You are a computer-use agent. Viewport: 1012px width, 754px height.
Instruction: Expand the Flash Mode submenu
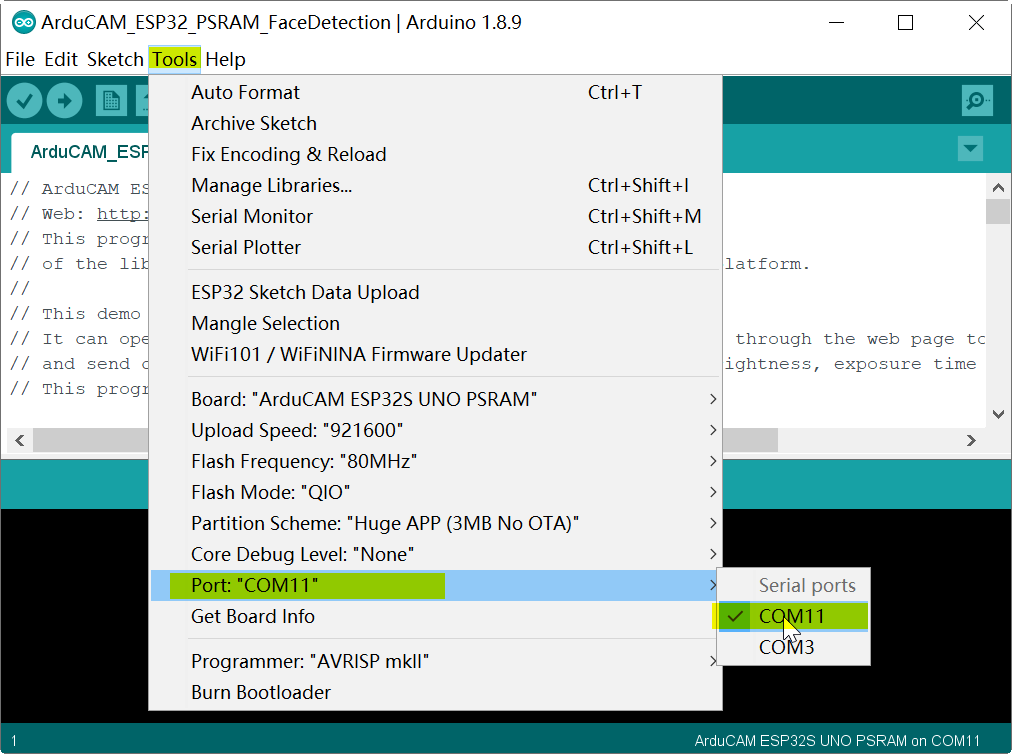coord(436,493)
